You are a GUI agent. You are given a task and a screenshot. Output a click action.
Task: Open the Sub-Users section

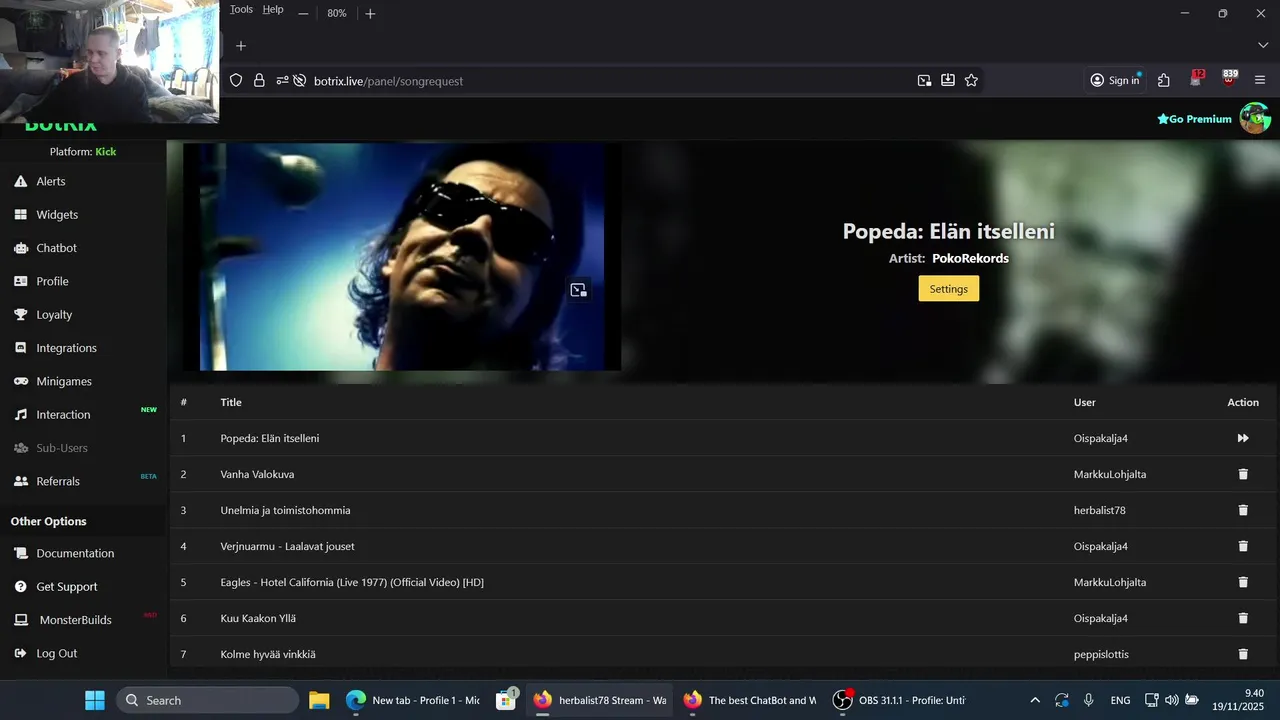point(62,448)
